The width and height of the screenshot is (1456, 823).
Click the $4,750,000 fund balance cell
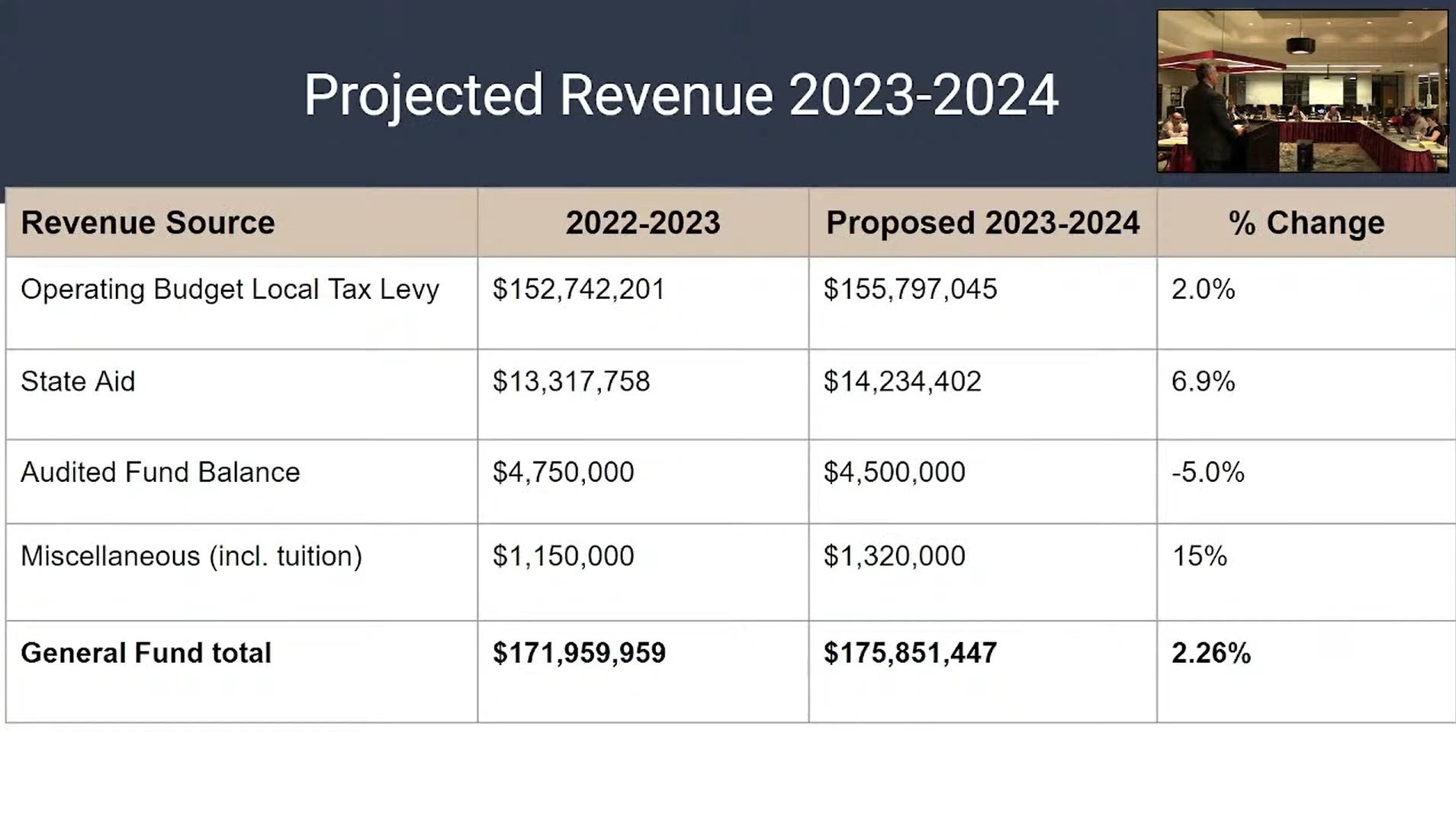coord(563,472)
